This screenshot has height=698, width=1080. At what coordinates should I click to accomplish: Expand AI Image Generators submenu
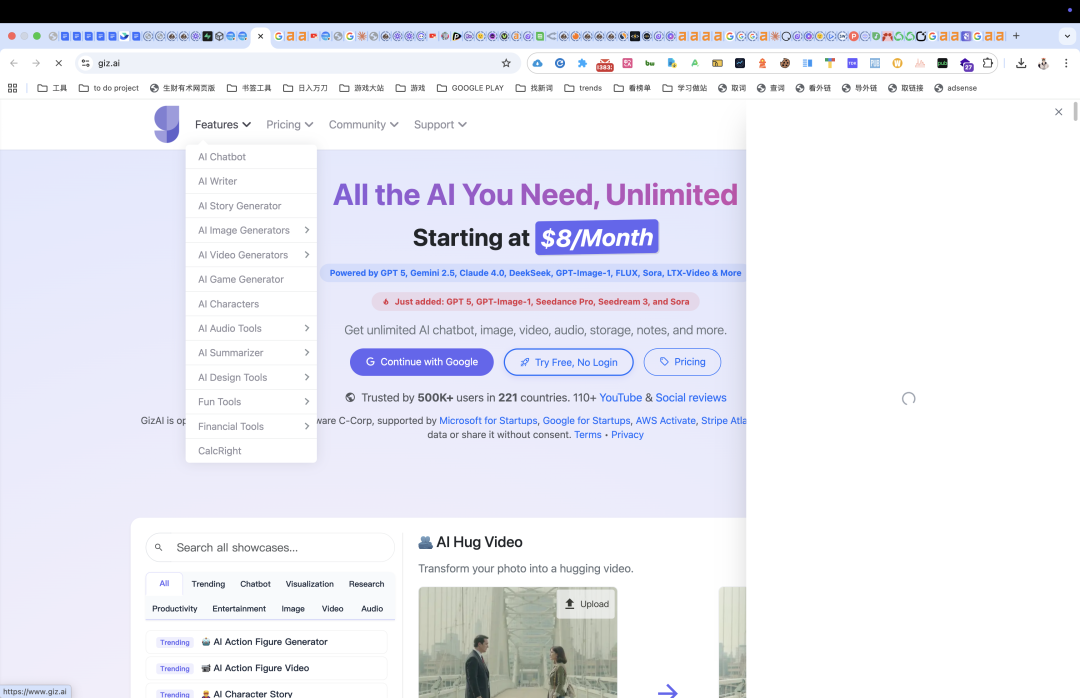tap(251, 230)
